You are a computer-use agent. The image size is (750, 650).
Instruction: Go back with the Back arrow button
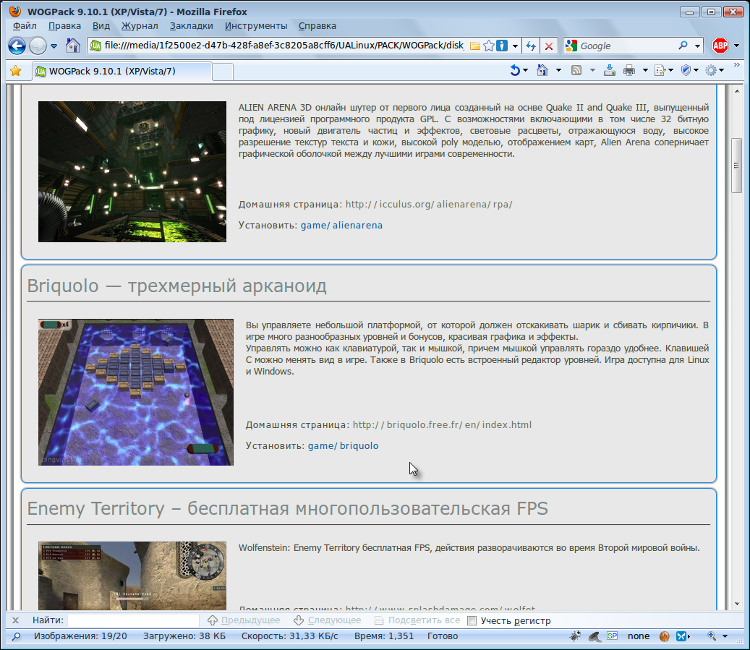coord(17,46)
